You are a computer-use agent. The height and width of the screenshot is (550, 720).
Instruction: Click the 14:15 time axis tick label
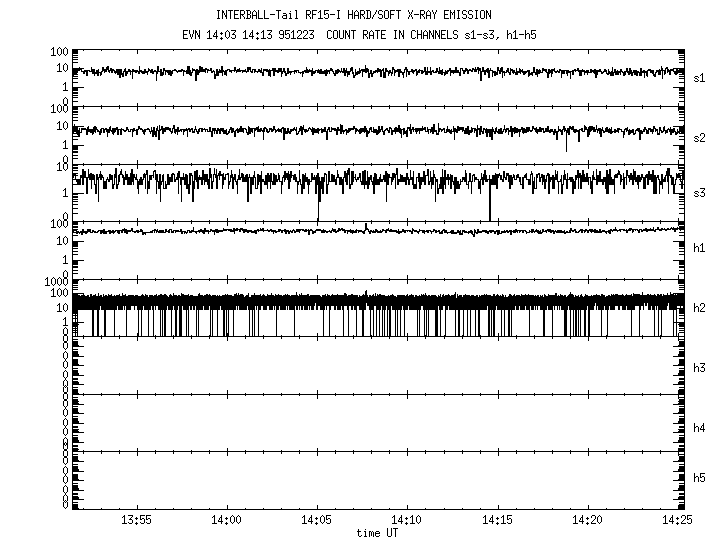[497, 521]
